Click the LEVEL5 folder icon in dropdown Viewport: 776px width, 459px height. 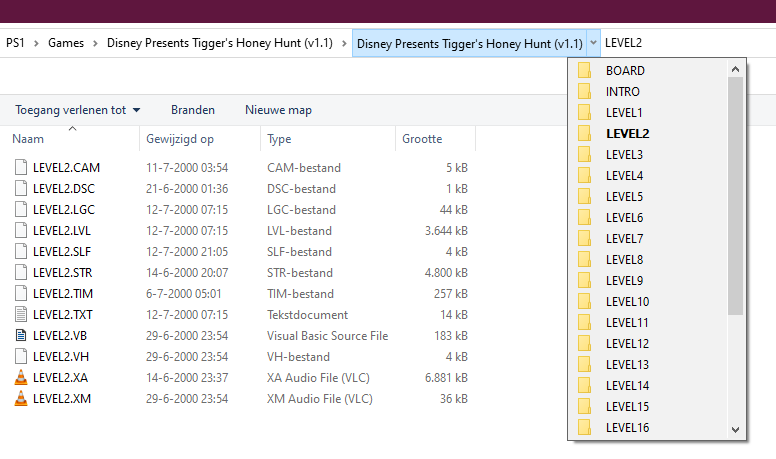coord(584,197)
